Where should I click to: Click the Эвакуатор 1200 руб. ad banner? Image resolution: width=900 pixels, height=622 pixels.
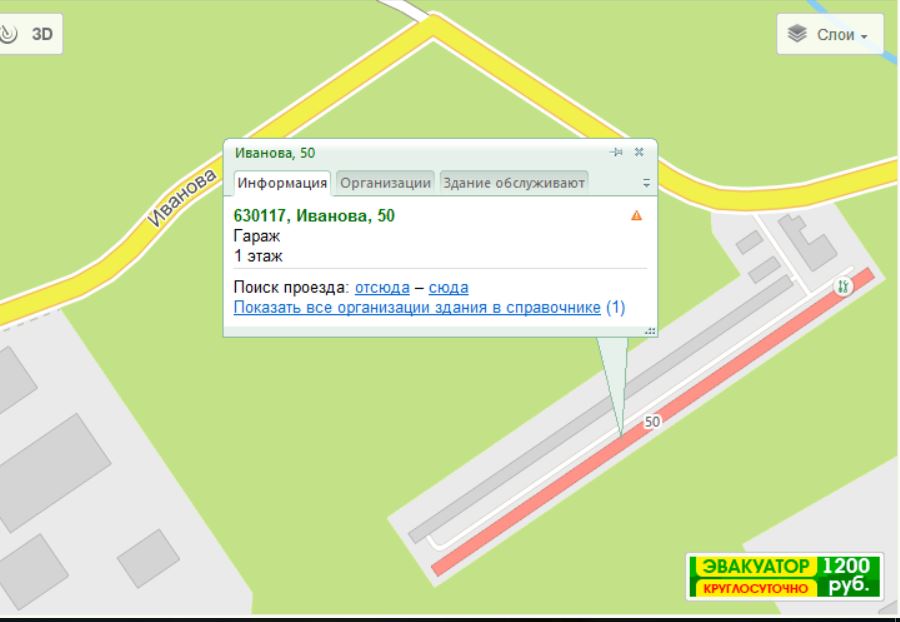tap(784, 576)
